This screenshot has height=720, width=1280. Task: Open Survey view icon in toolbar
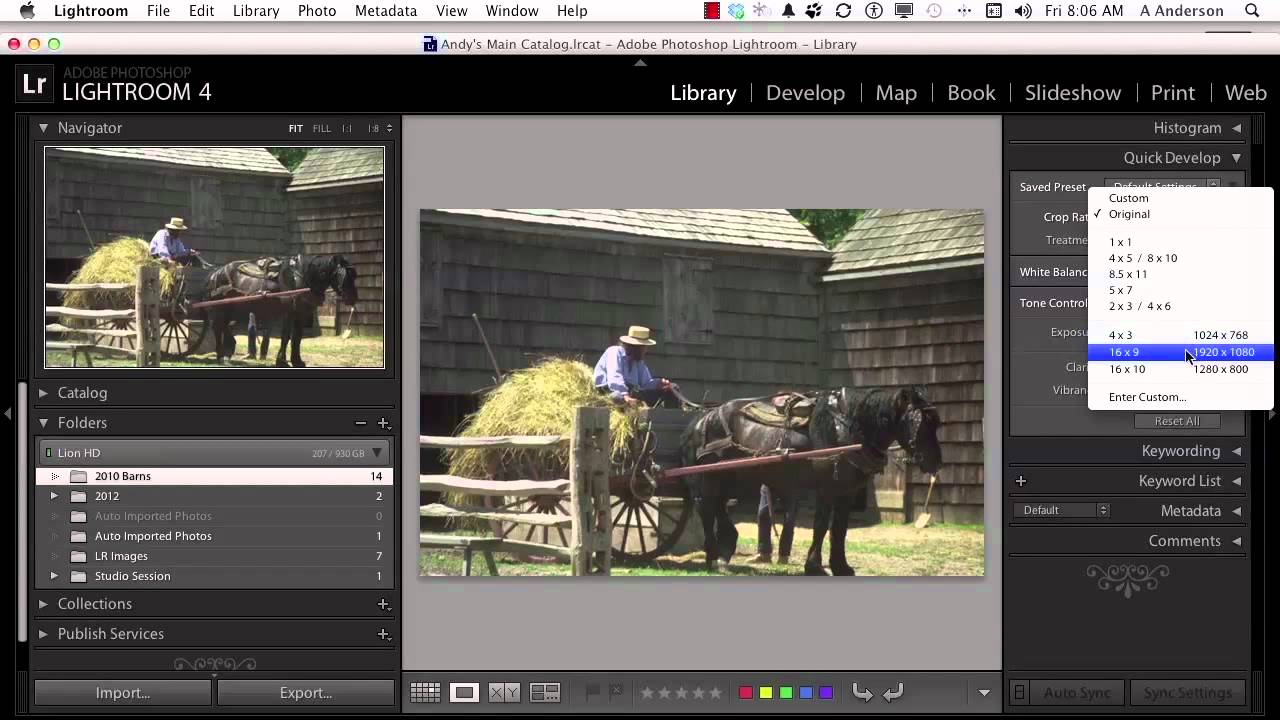click(x=545, y=693)
